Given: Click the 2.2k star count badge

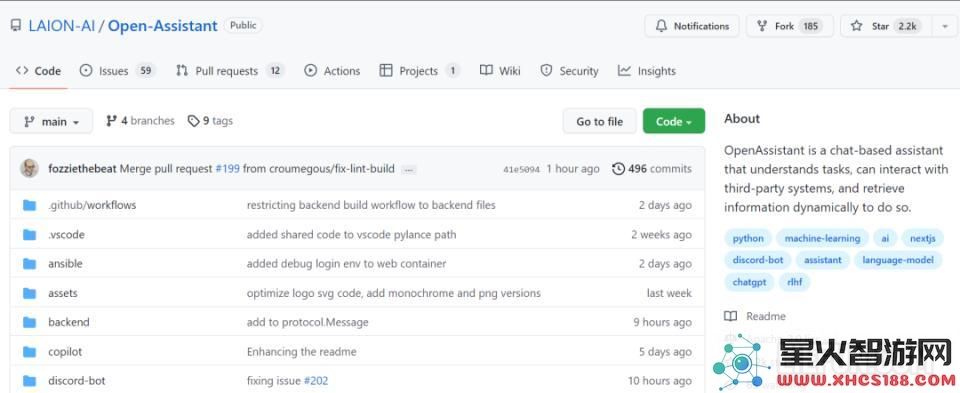Looking at the screenshot, I should (907, 26).
